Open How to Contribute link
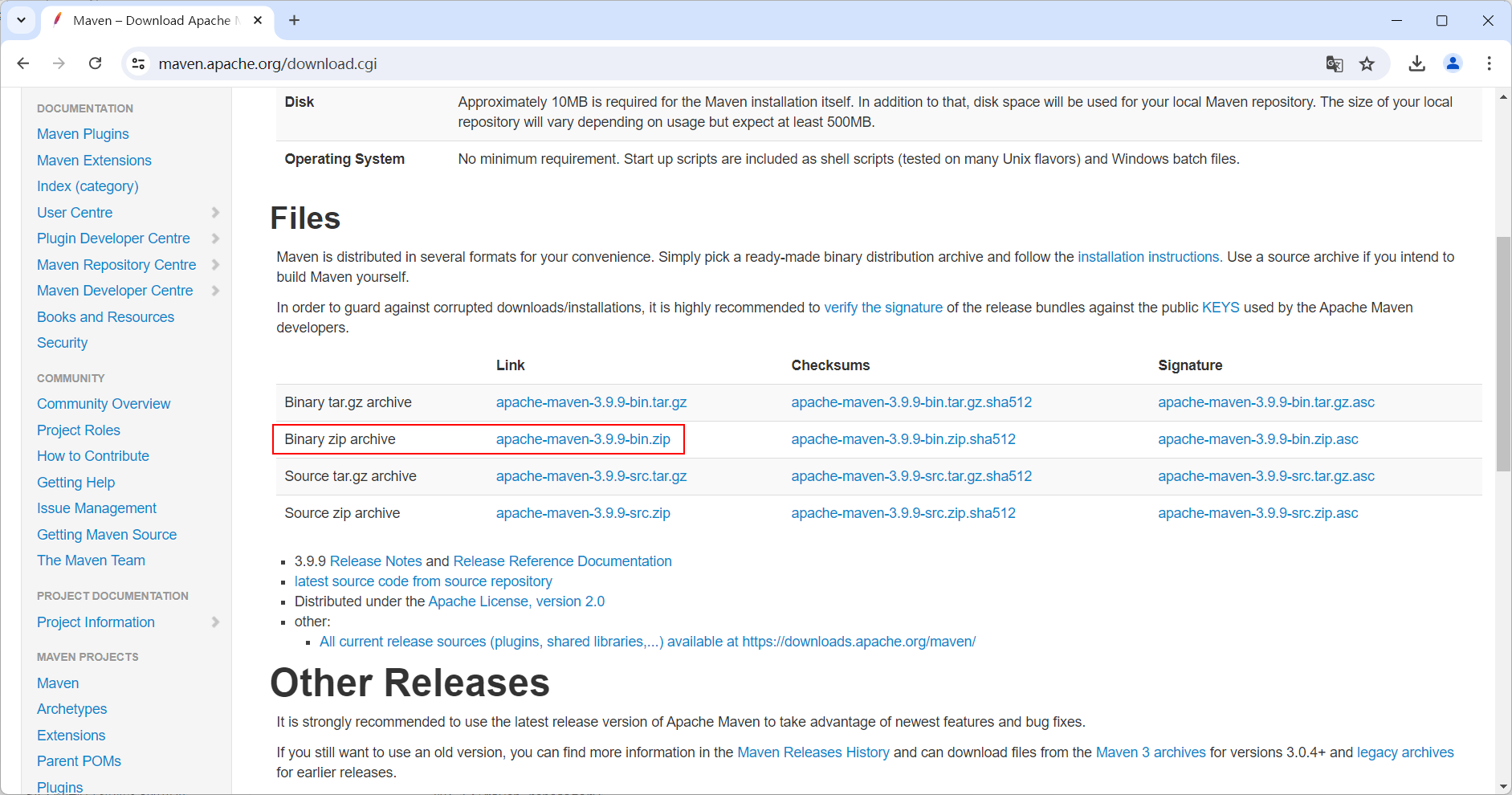The image size is (1512, 795). point(93,456)
